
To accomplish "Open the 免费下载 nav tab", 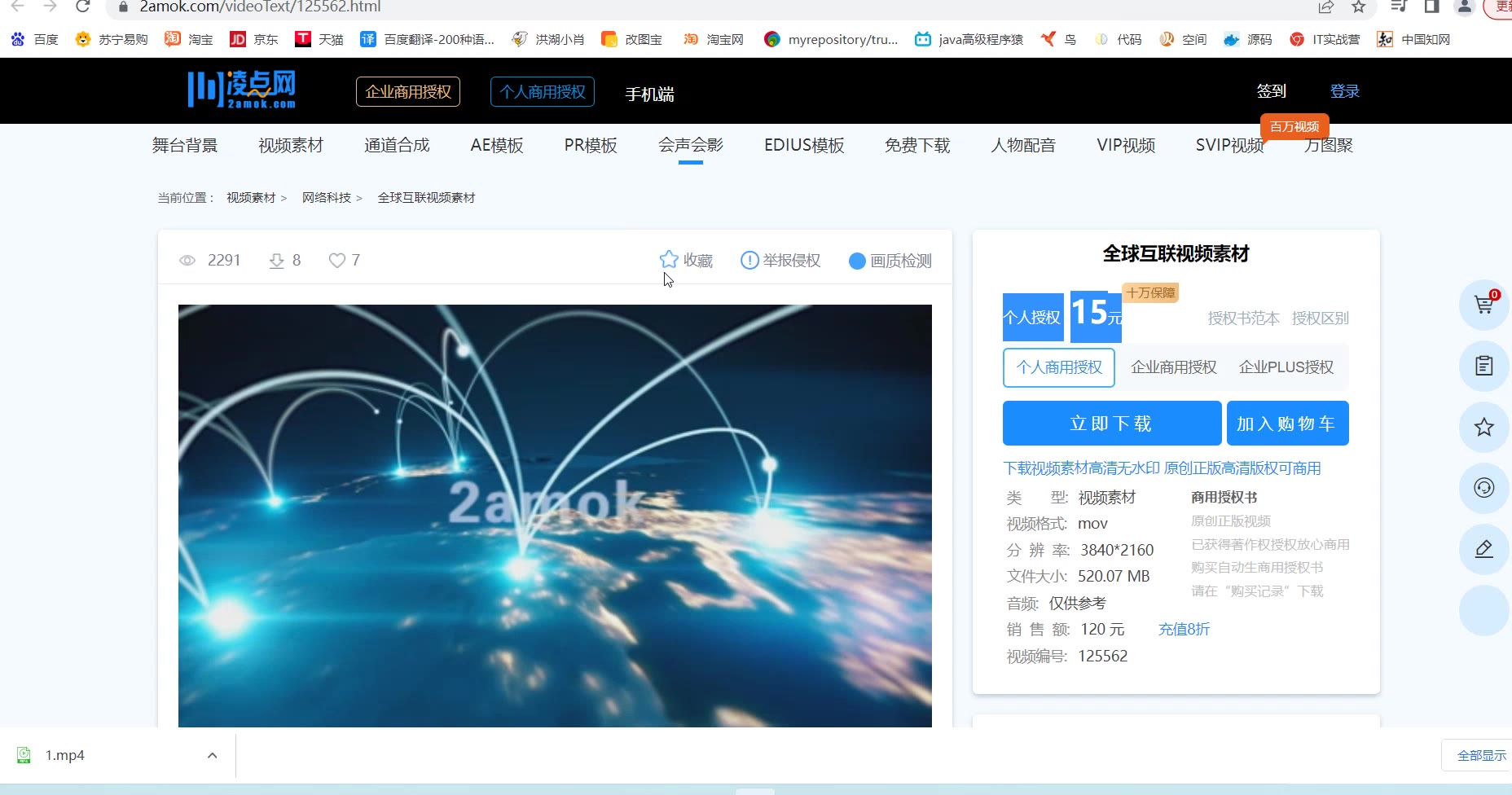I will (x=917, y=145).
